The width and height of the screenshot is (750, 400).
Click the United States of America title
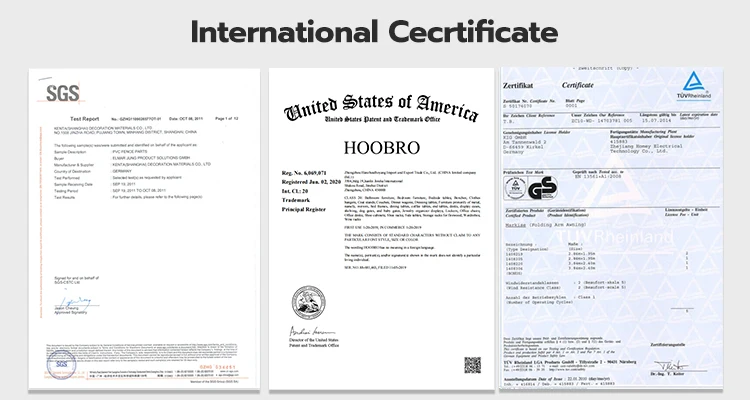381,107
